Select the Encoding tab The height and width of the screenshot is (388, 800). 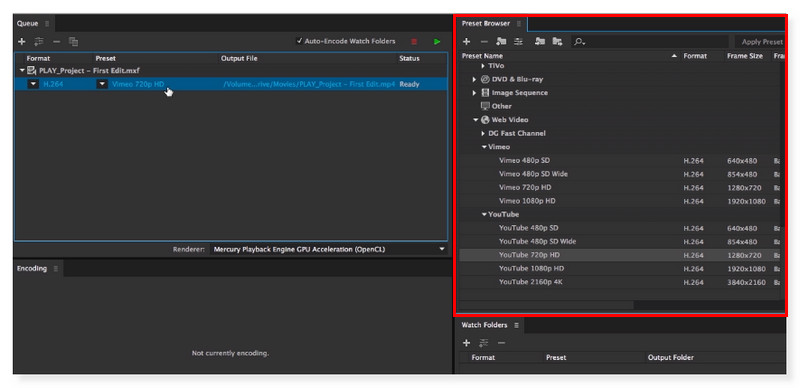[32, 269]
